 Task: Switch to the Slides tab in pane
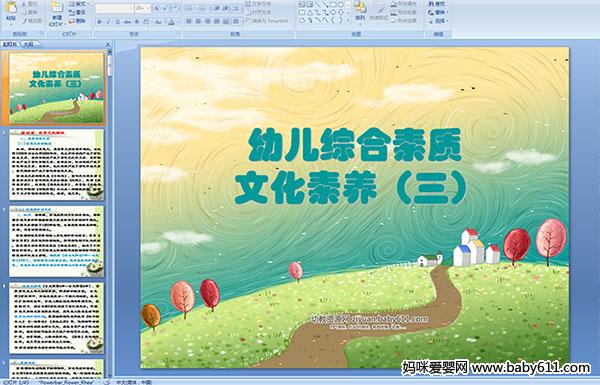click(10, 44)
